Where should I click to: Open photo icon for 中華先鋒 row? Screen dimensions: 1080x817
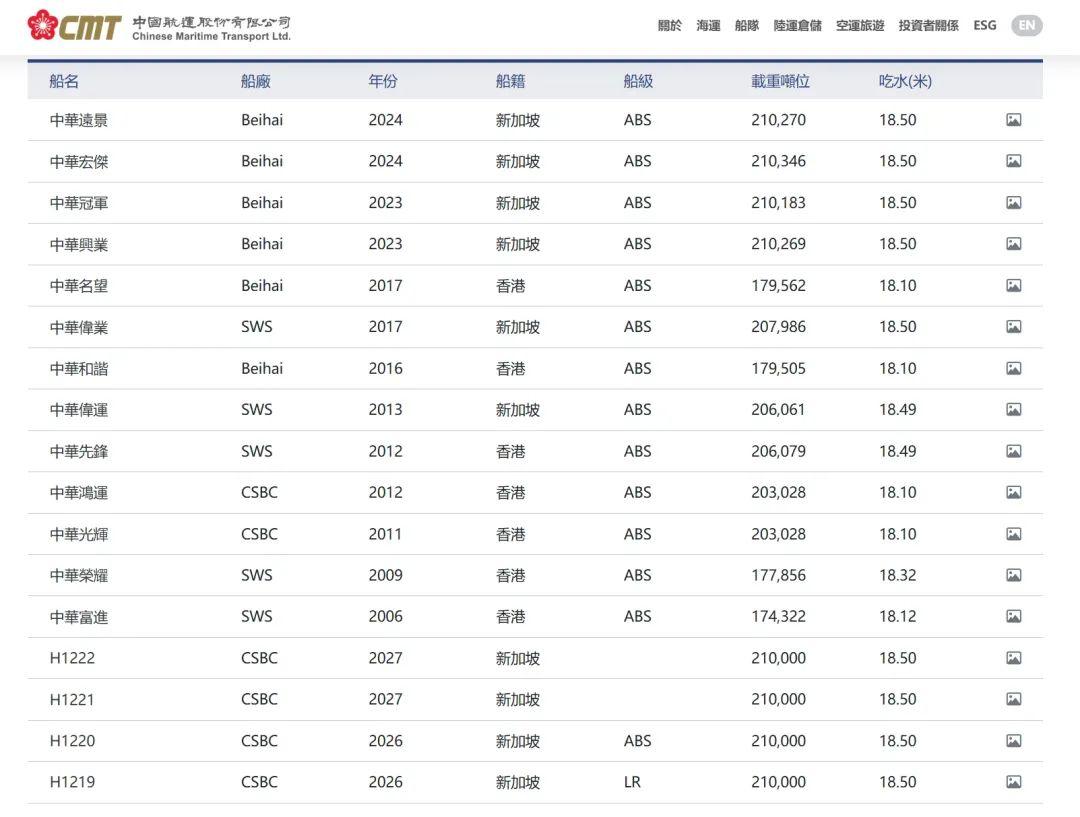[1013, 451]
